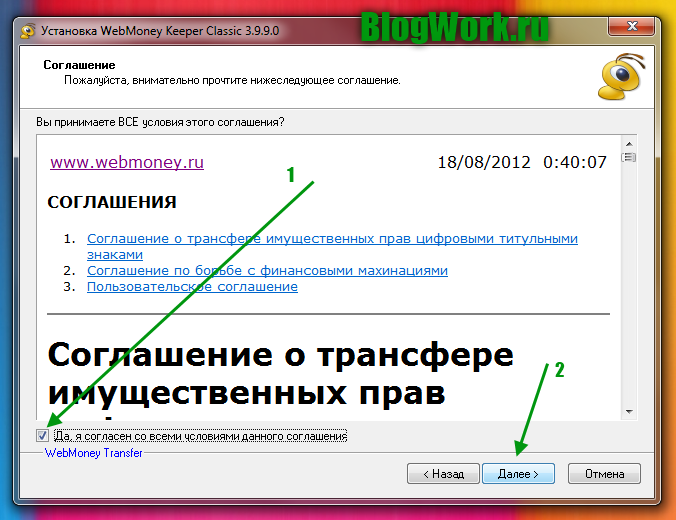Click the WebMoney ant icon in title bar
Screen dimensions: 676x520
[28, 31]
